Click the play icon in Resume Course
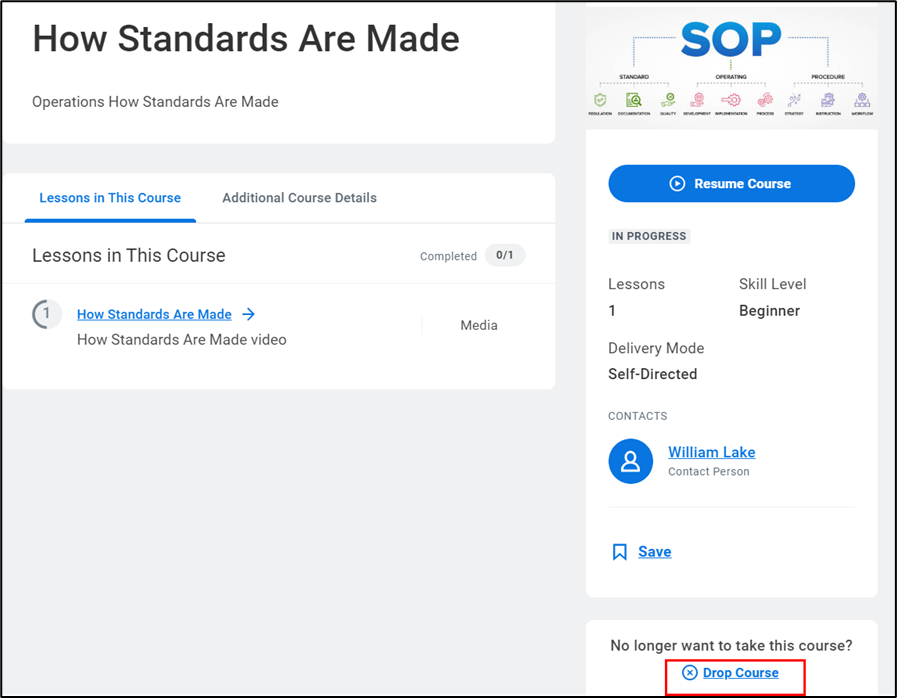This screenshot has height=698, width=897. (x=677, y=184)
